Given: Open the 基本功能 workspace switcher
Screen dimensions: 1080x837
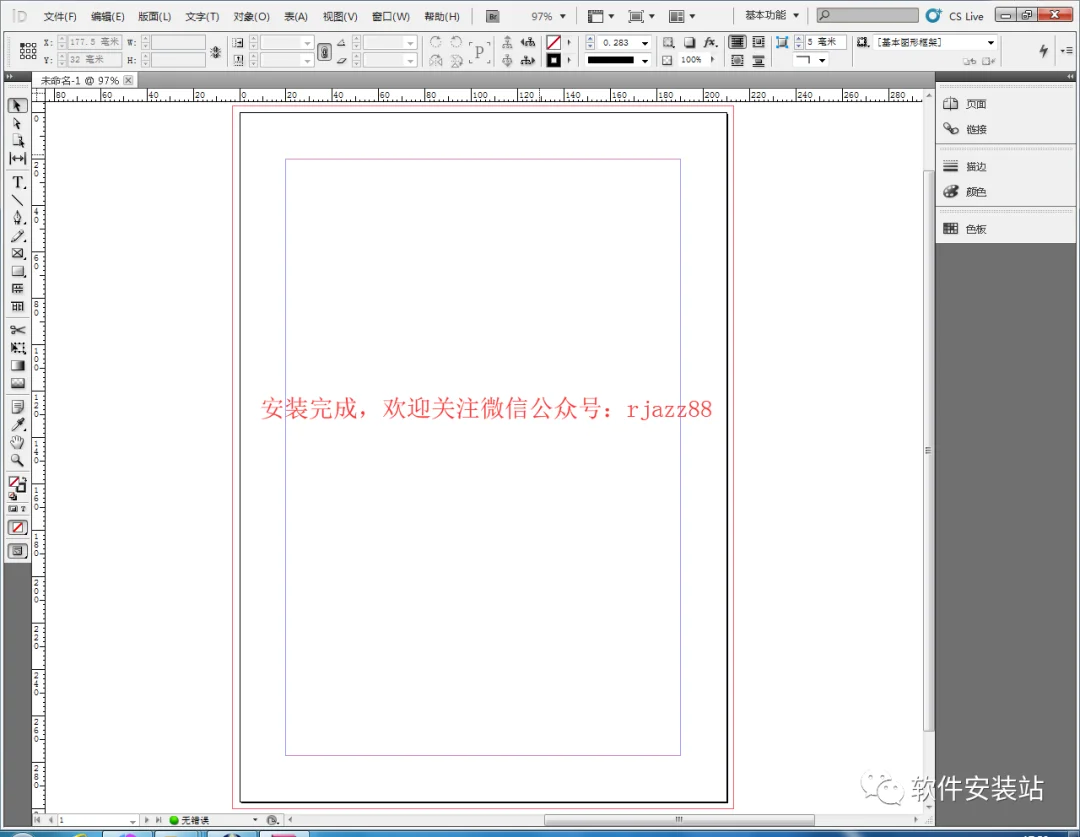Looking at the screenshot, I should (771, 15).
